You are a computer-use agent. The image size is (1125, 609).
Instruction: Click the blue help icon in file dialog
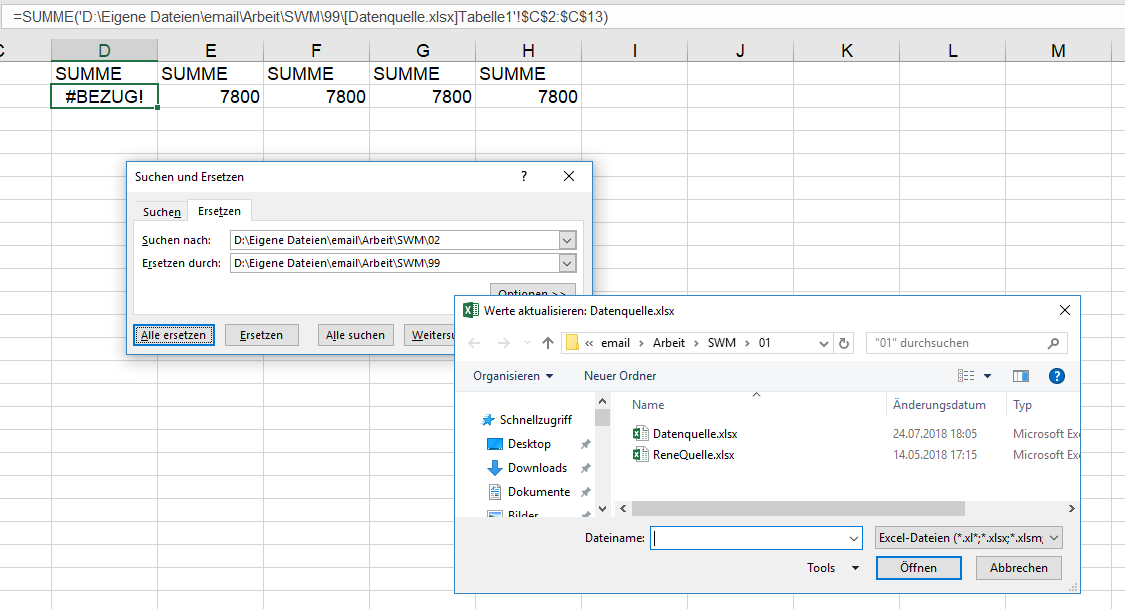[x=1056, y=376]
